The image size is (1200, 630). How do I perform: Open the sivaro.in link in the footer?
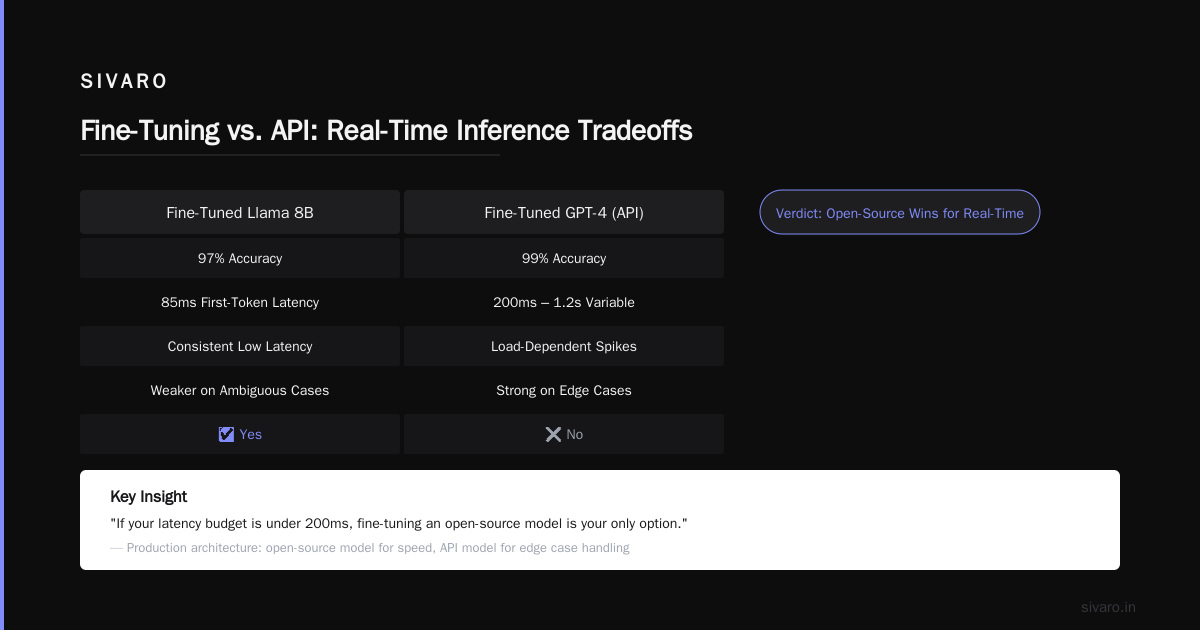tap(1108, 607)
